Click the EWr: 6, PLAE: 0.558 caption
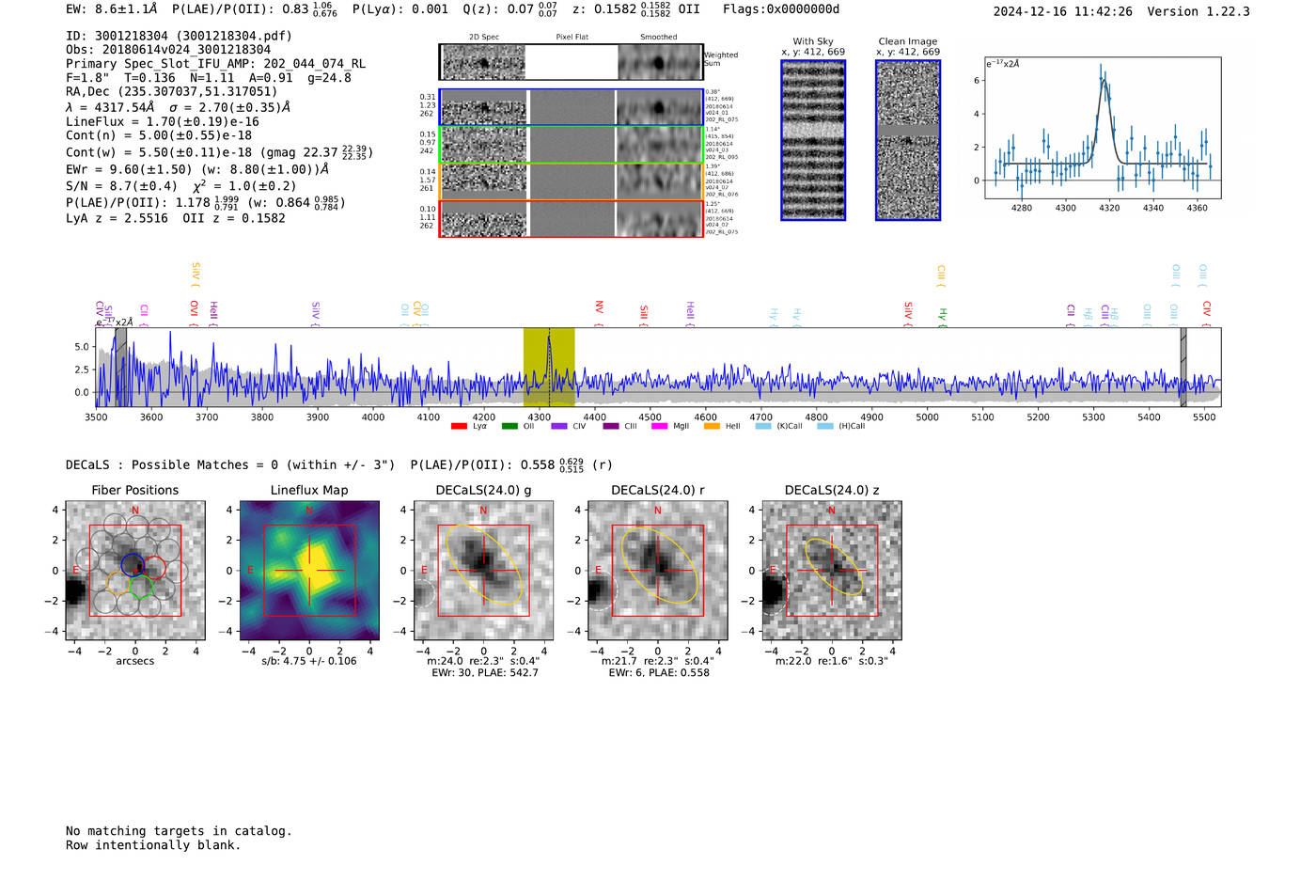The width and height of the screenshot is (1316, 896). [659, 673]
